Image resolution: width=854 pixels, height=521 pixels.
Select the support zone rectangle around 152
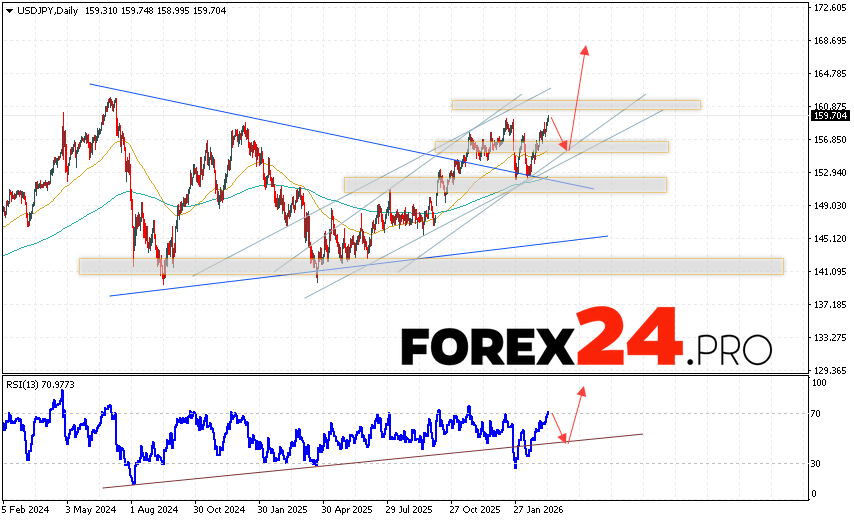(x=504, y=184)
